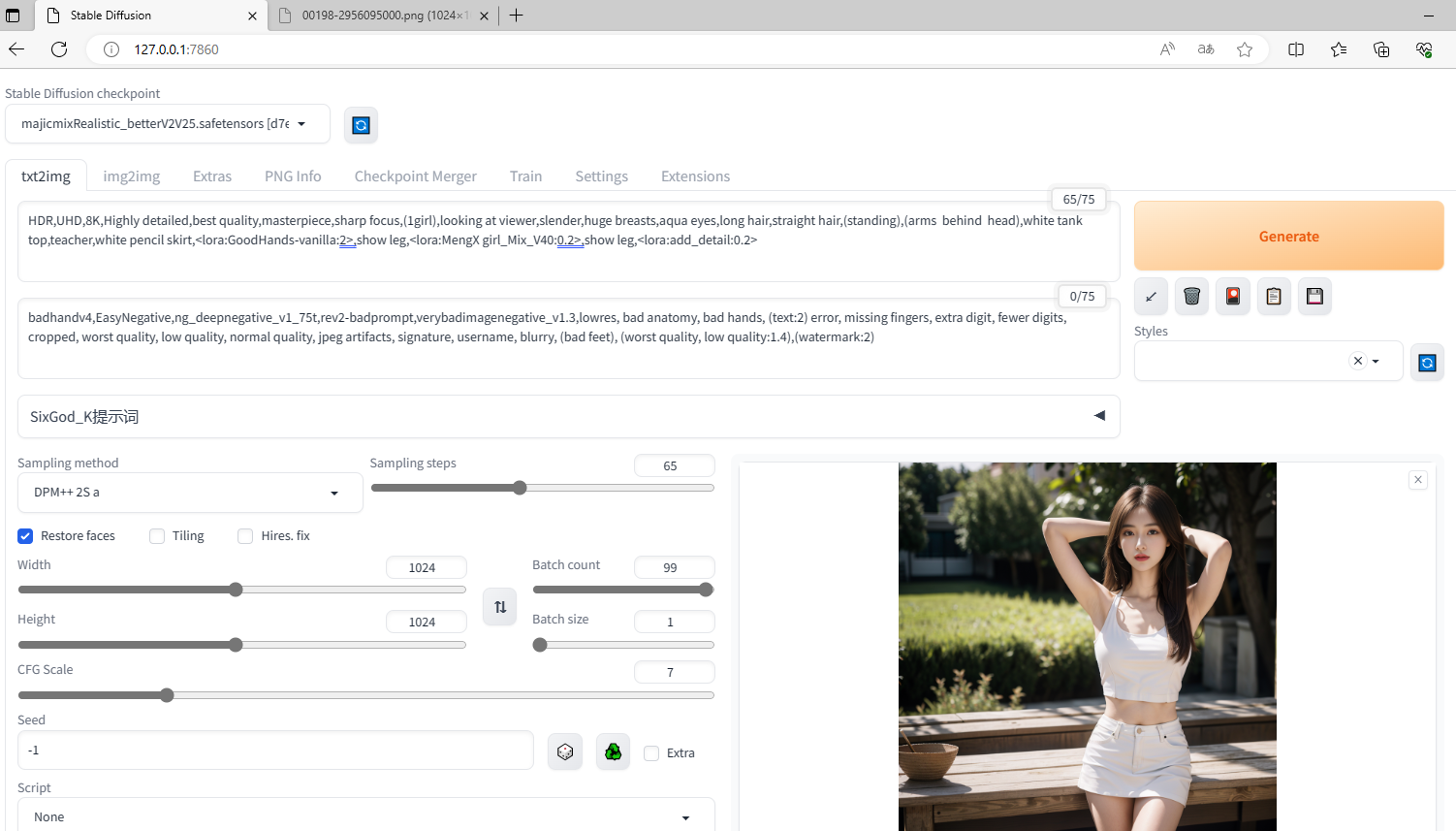Save style using the floppy disk icon

click(x=1314, y=297)
